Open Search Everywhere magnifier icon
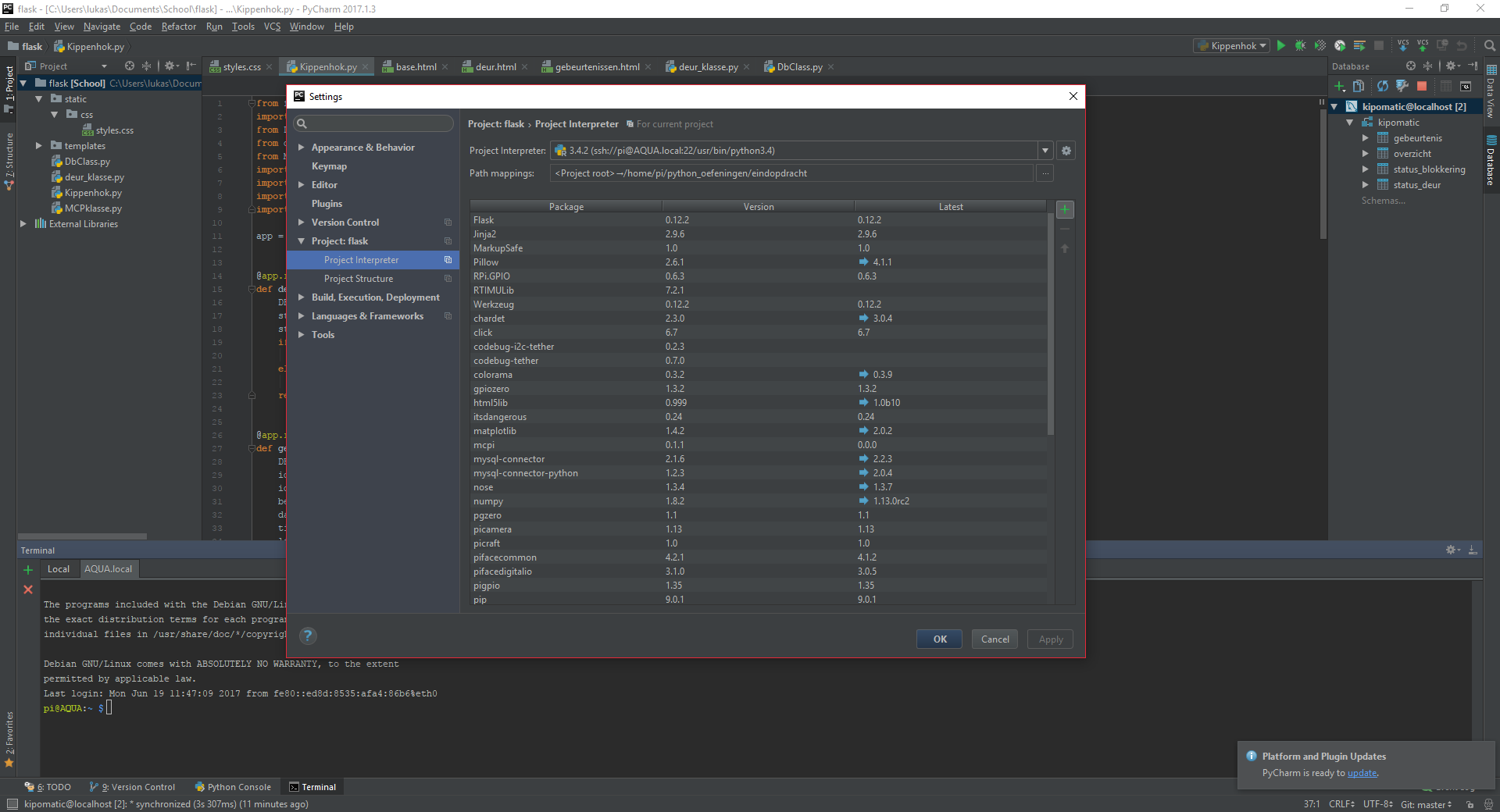Image resolution: width=1500 pixels, height=812 pixels. tap(1490, 46)
